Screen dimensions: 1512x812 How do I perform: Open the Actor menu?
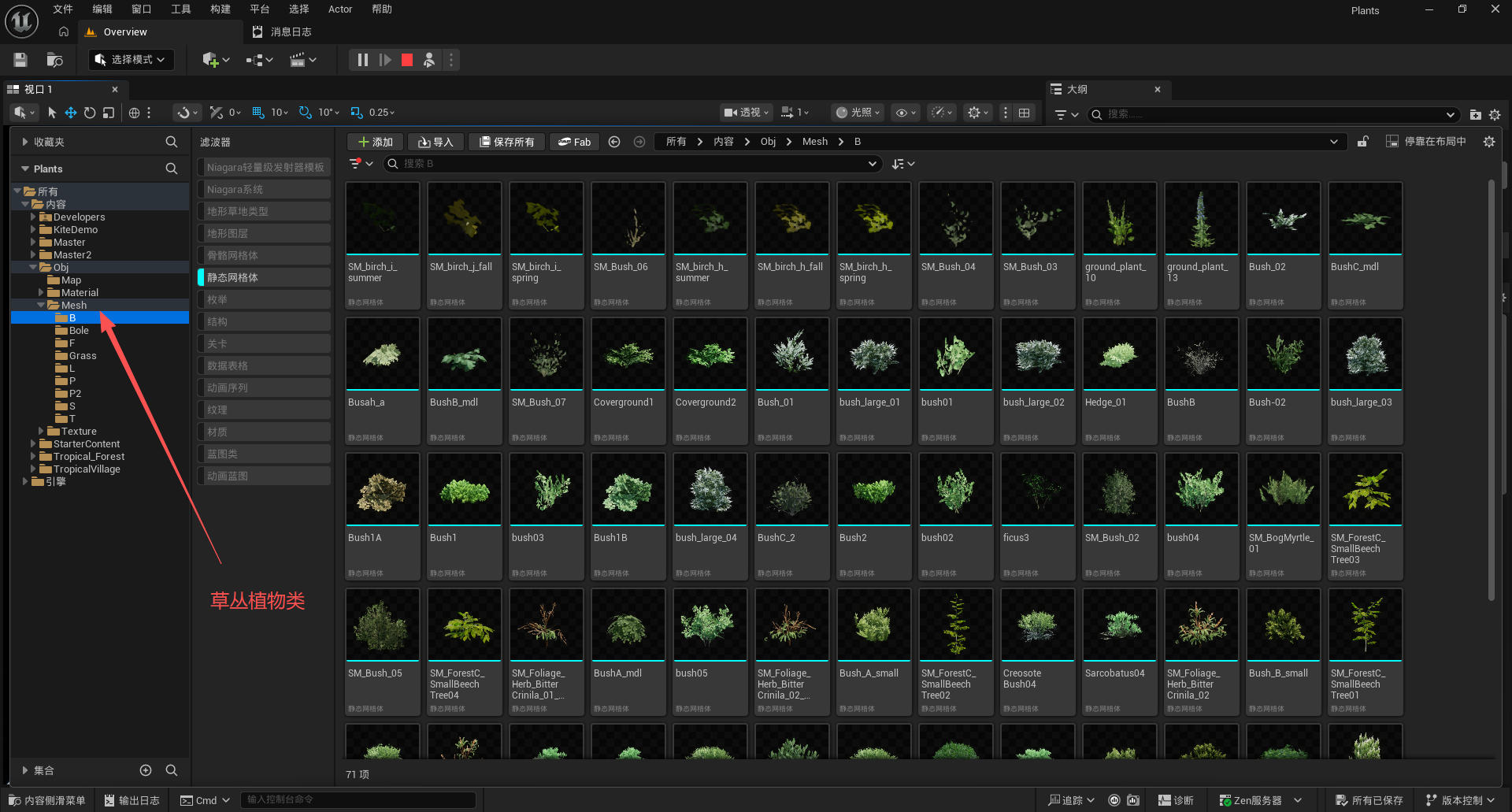[x=340, y=9]
